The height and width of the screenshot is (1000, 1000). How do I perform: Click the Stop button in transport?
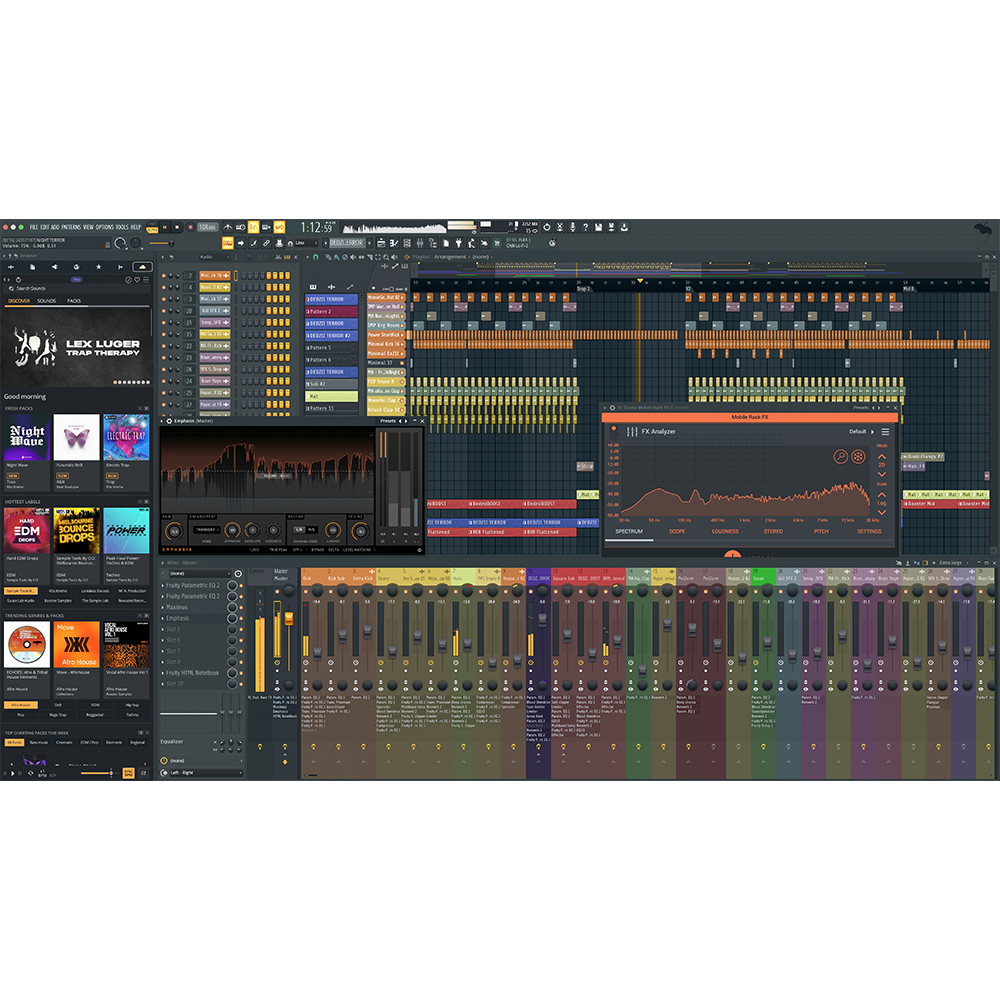pyautogui.click(x=178, y=228)
